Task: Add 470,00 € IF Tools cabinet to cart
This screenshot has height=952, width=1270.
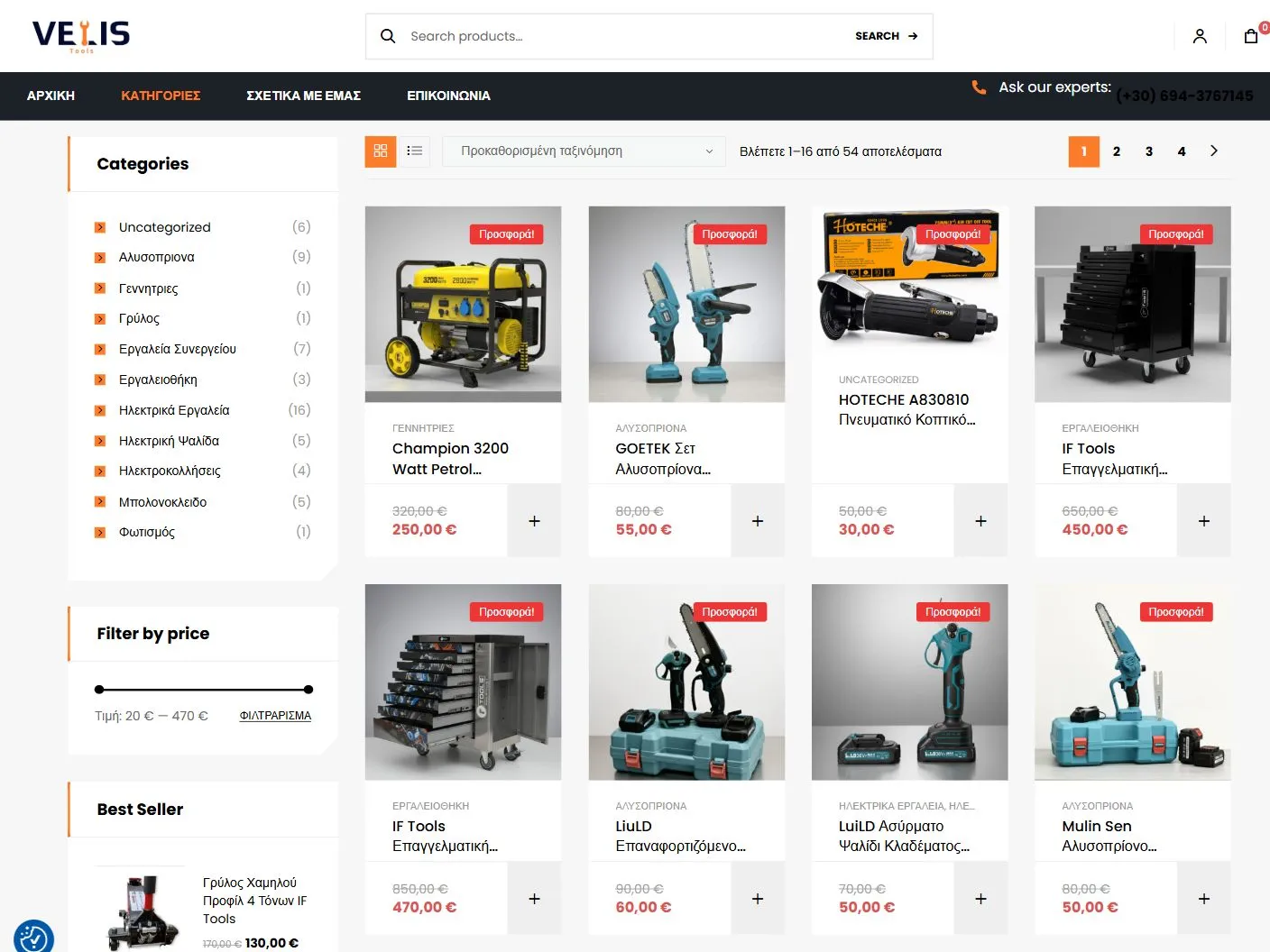Action: (x=534, y=899)
